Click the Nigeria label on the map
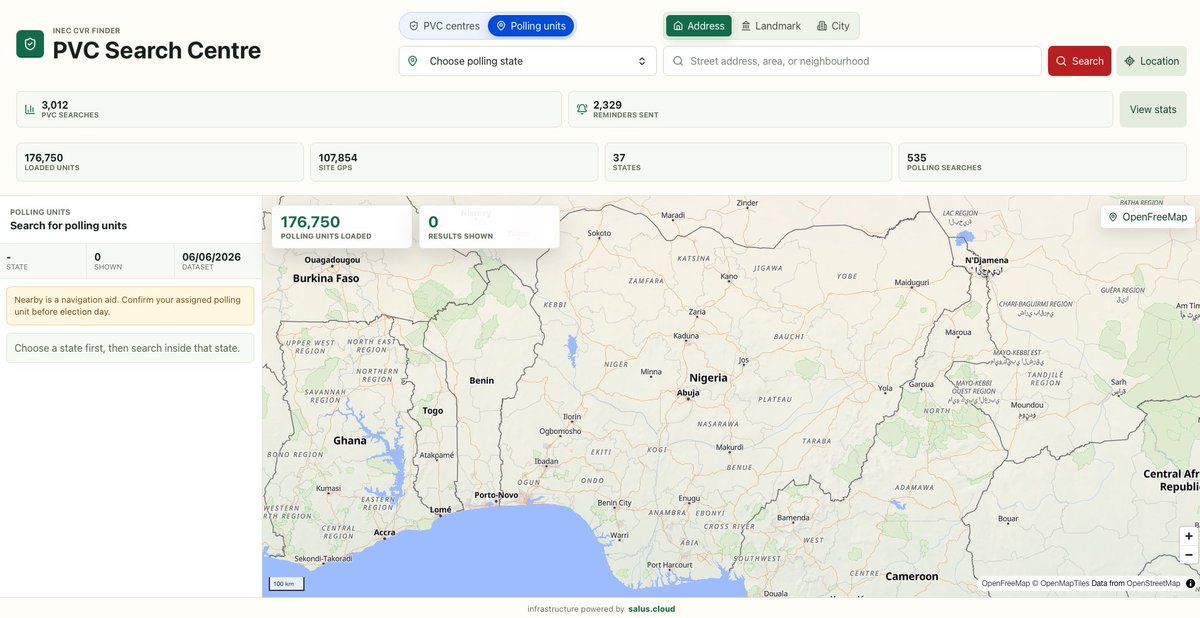1200x618 pixels. point(708,378)
